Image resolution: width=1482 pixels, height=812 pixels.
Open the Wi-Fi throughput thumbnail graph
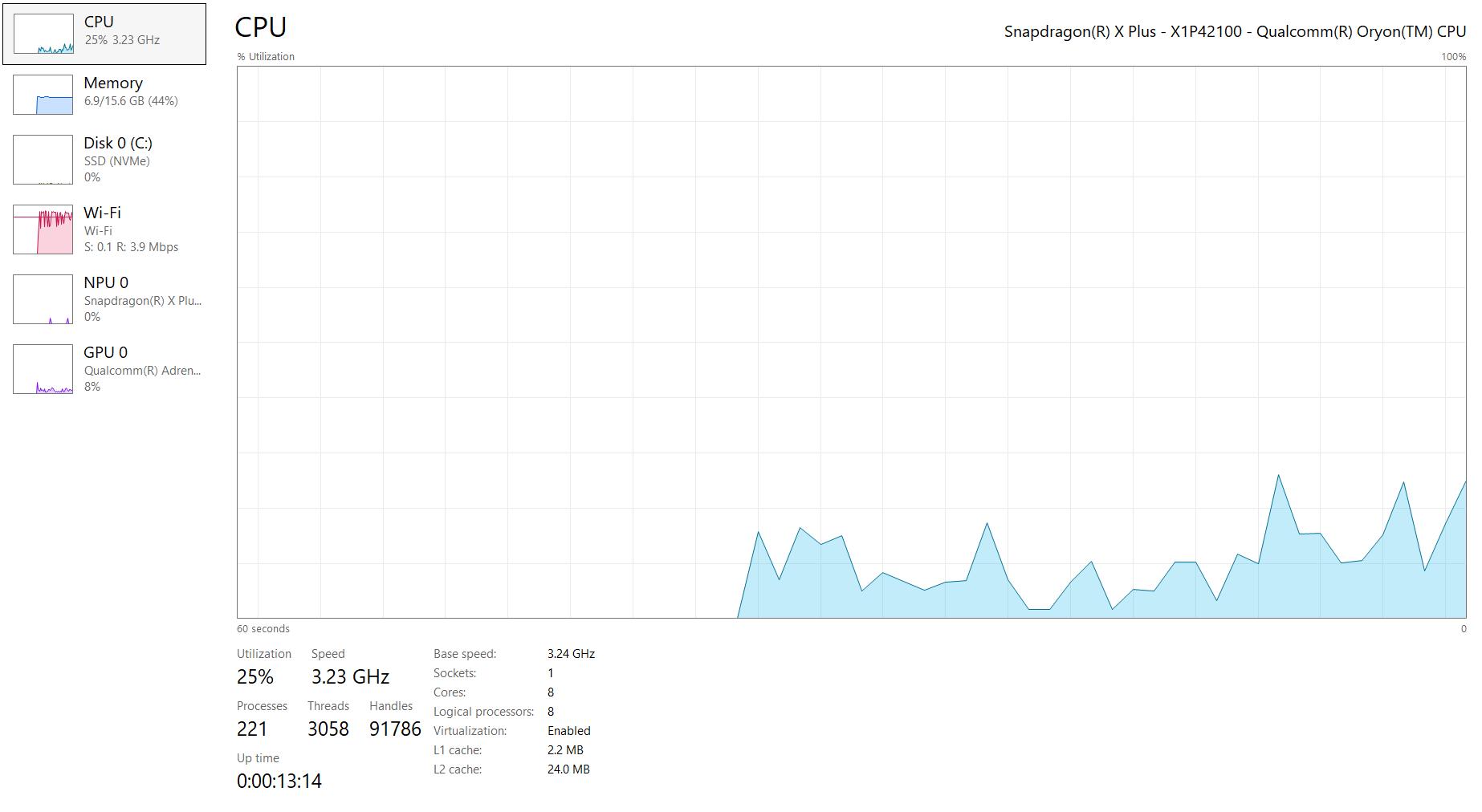point(43,229)
